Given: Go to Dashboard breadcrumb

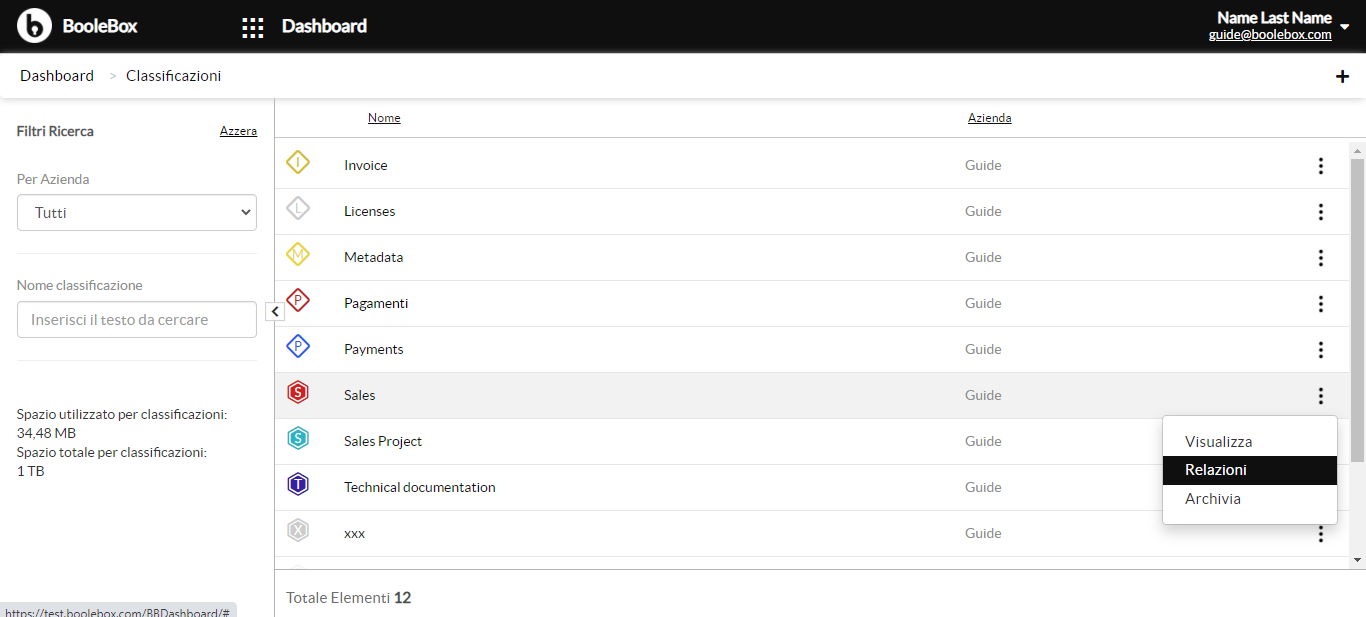Looking at the screenshot, I should click(x=57, y=76).
